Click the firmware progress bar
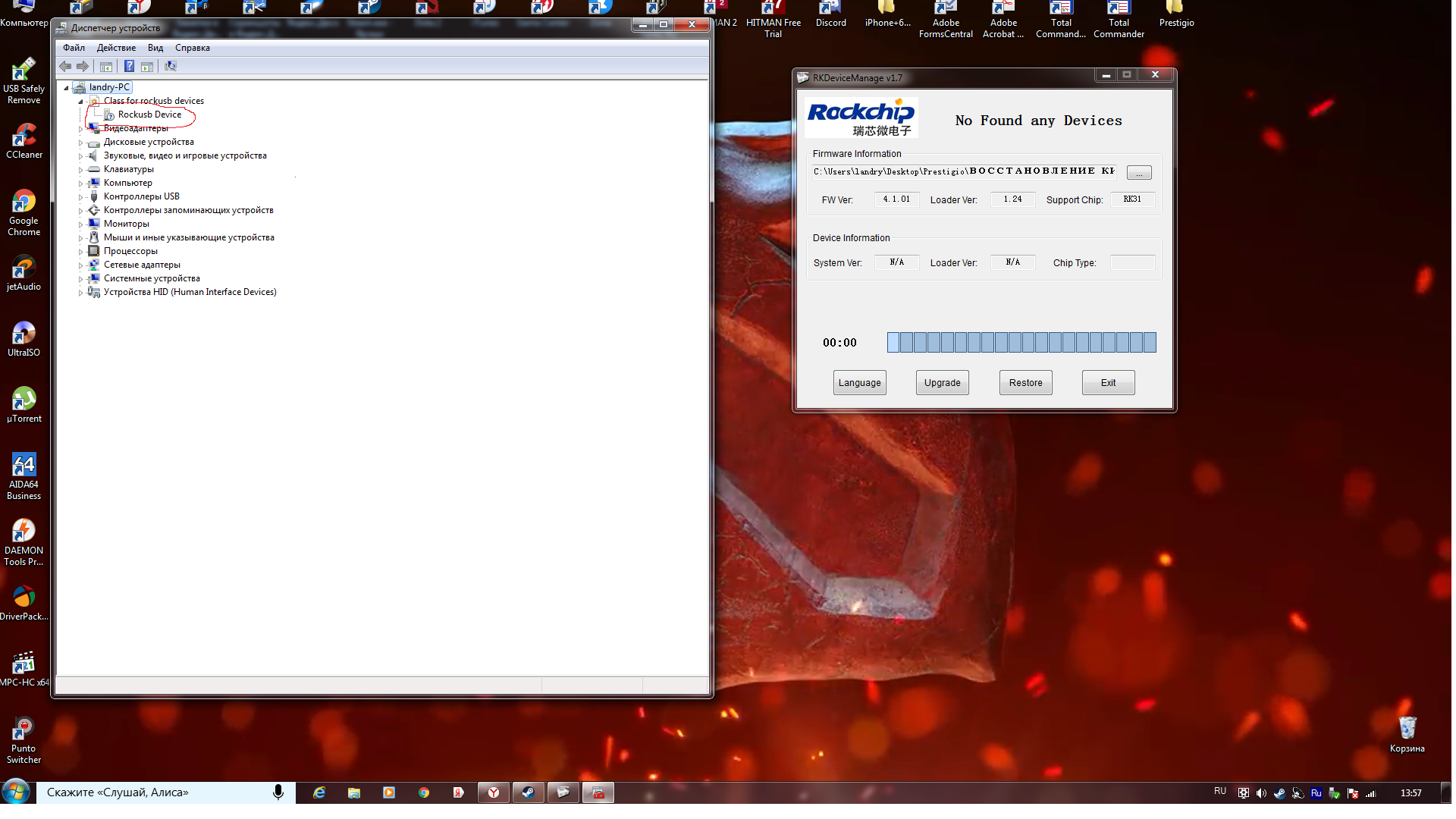This screenshot has width=1456, height=819. pos(1021,343)
